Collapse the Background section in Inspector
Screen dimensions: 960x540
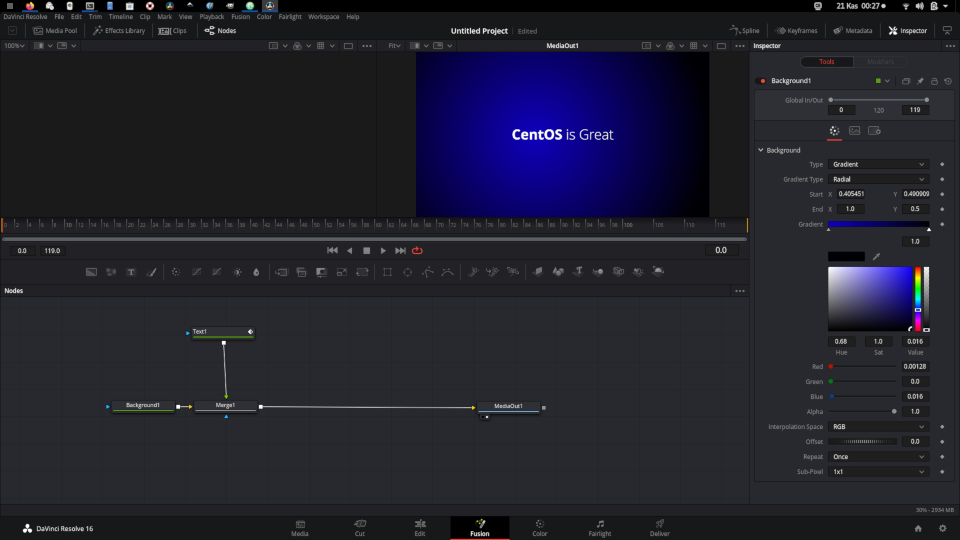click(761, 150)
